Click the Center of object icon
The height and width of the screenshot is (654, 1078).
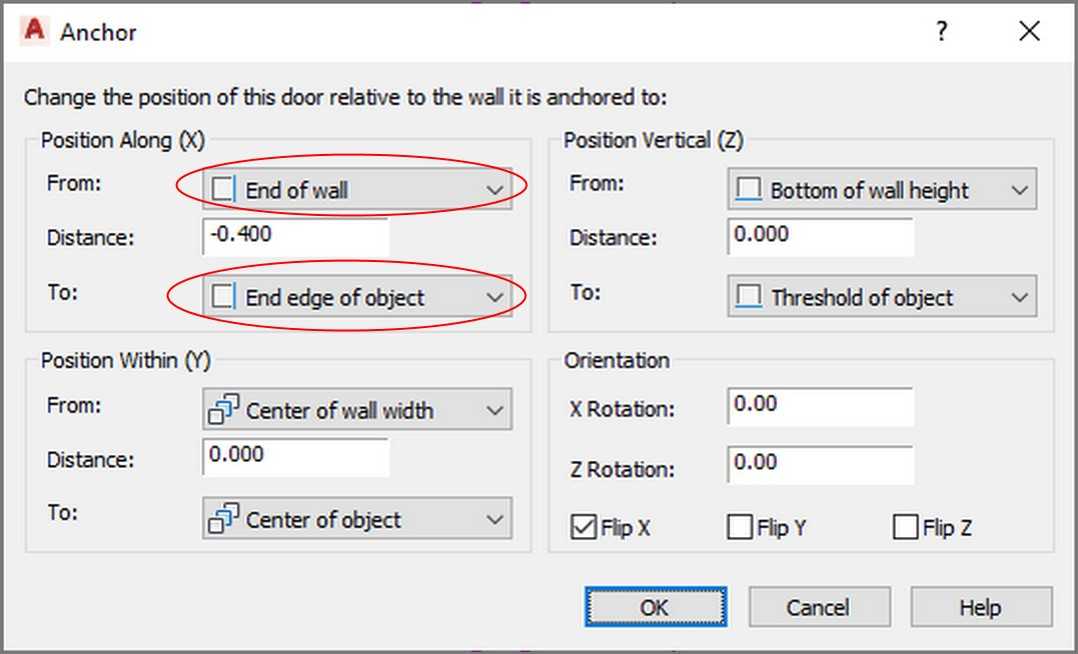click(223, 519)
